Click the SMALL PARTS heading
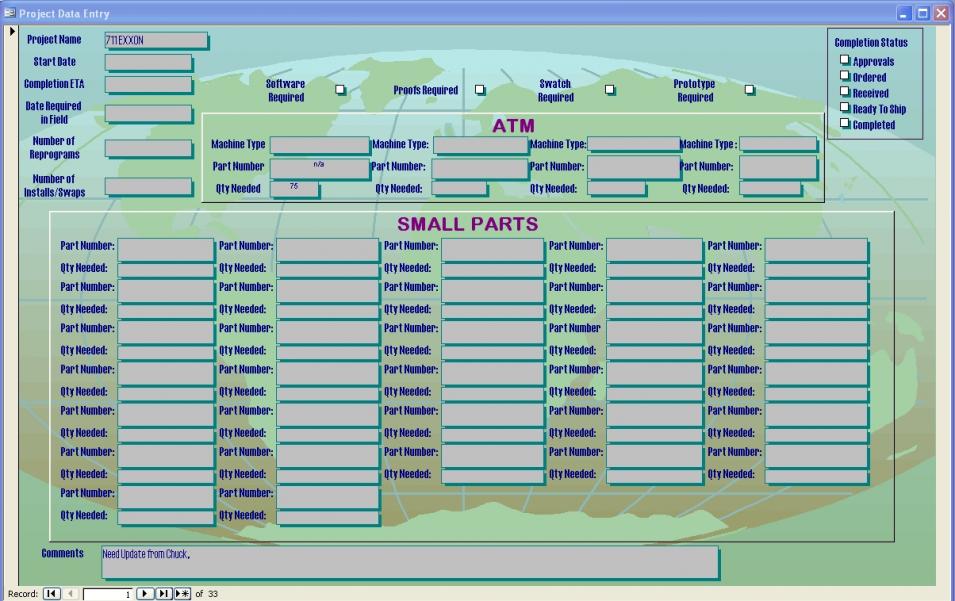This screenshot has width=955, height=601. (x=468, y=224)
